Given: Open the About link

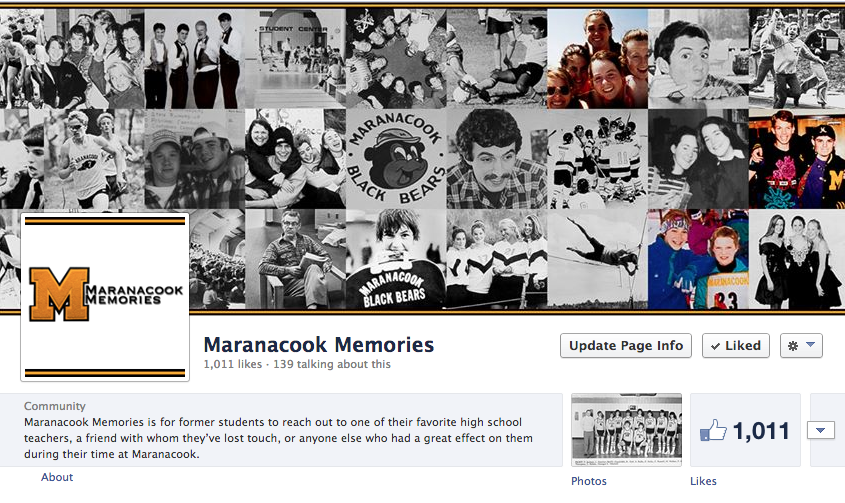Looking at the screenshot, I should click(57, 477).
